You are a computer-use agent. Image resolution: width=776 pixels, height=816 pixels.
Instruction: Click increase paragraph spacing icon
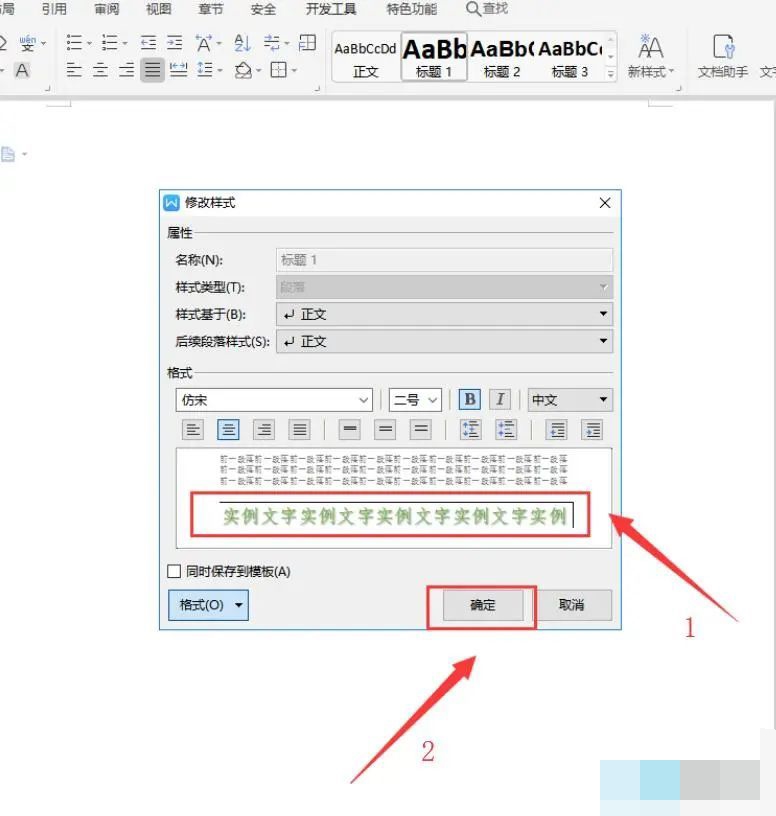[471, 429]
